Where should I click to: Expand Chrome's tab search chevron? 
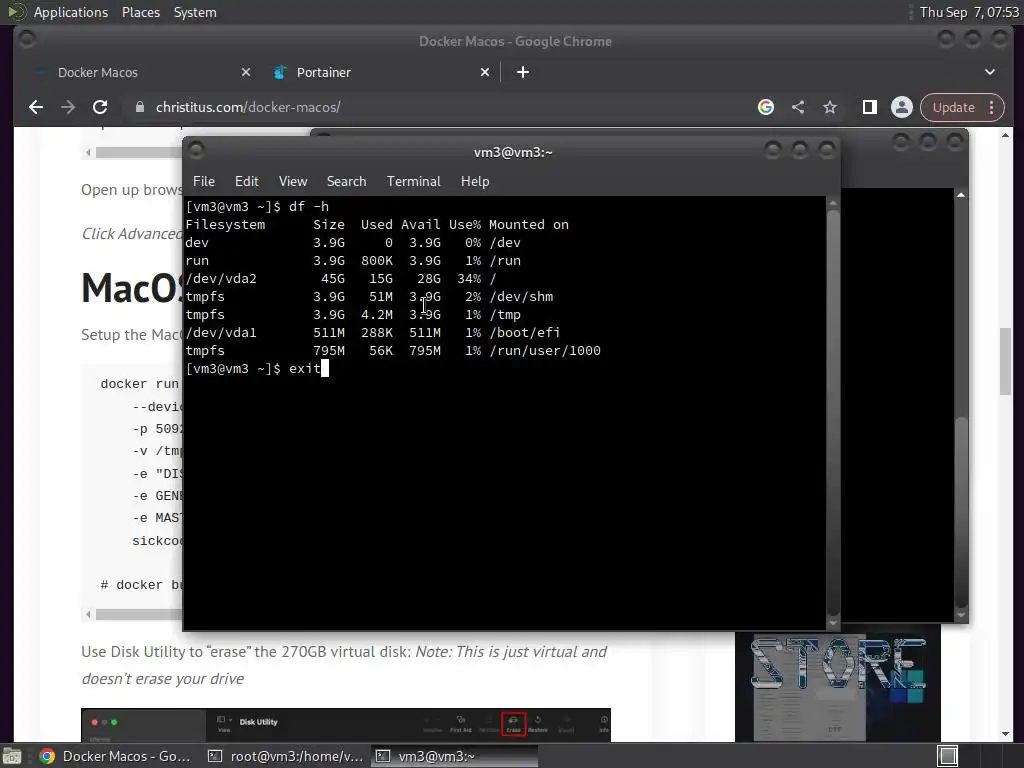point(990,72)
